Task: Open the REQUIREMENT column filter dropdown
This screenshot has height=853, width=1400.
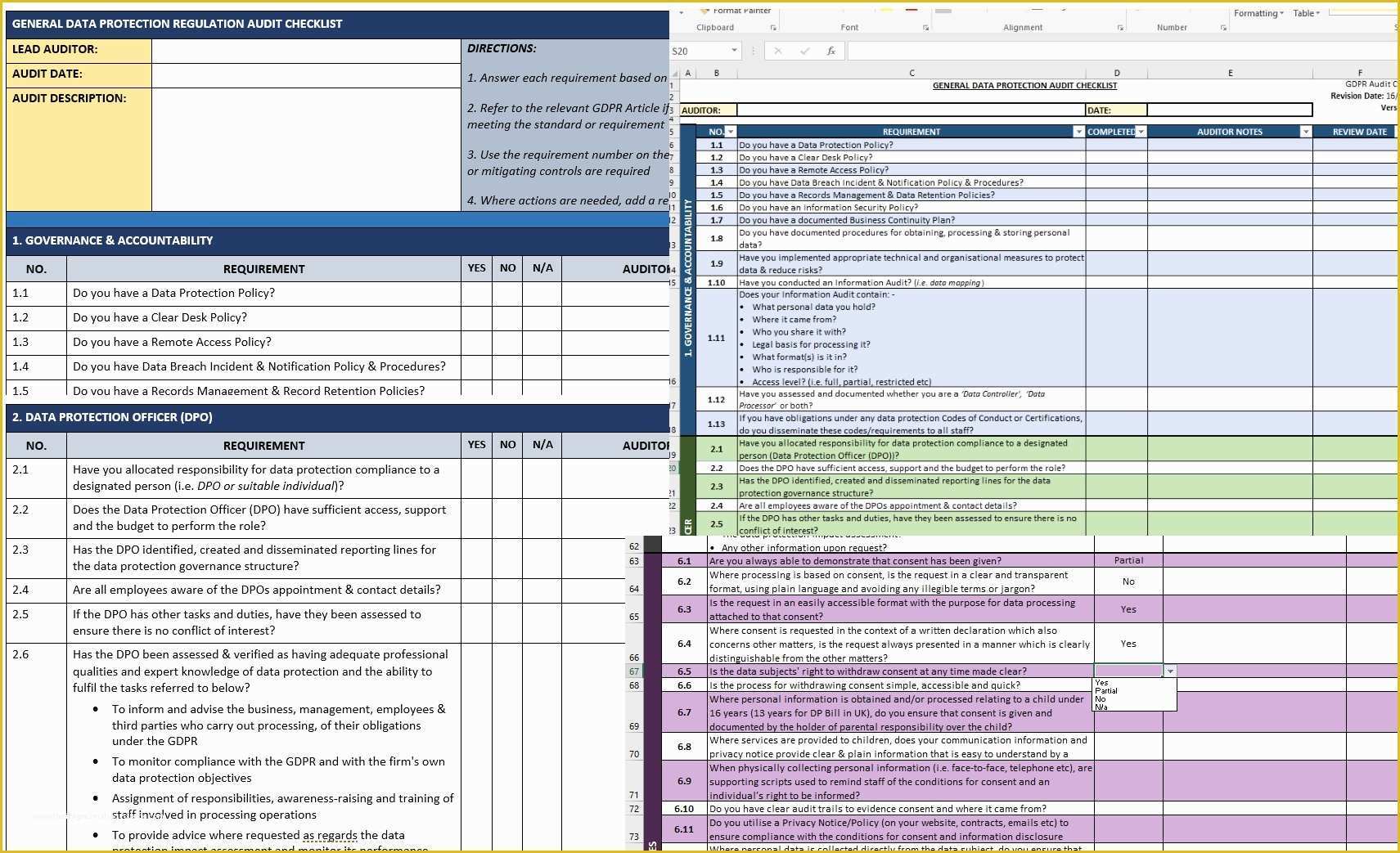Action: (x=1078, y=132)
